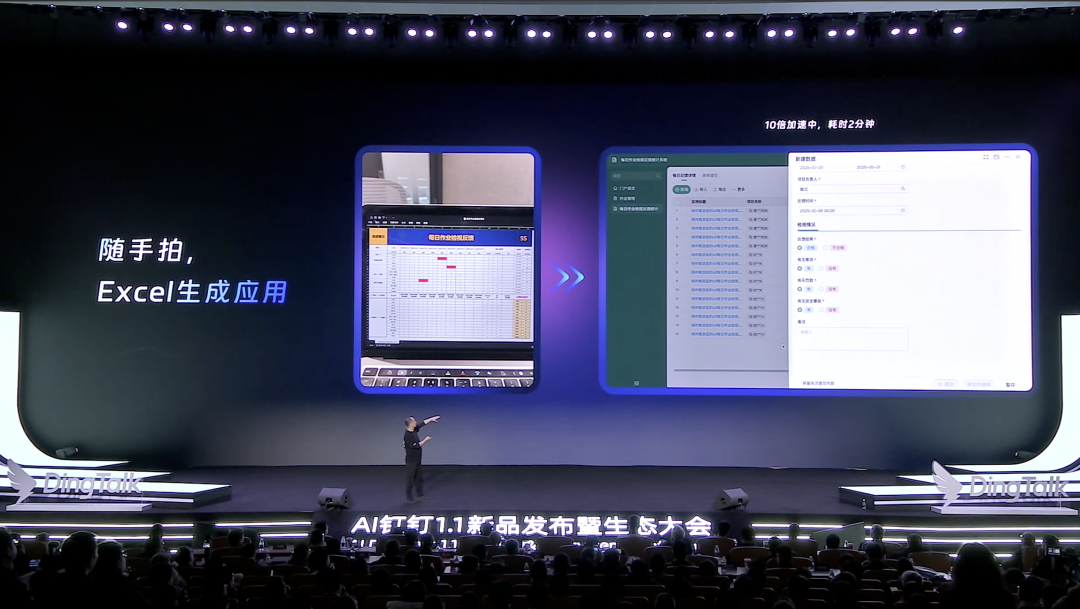Click the 提交并继续 button
The image size is (1080, 609).
click(979, 384)
